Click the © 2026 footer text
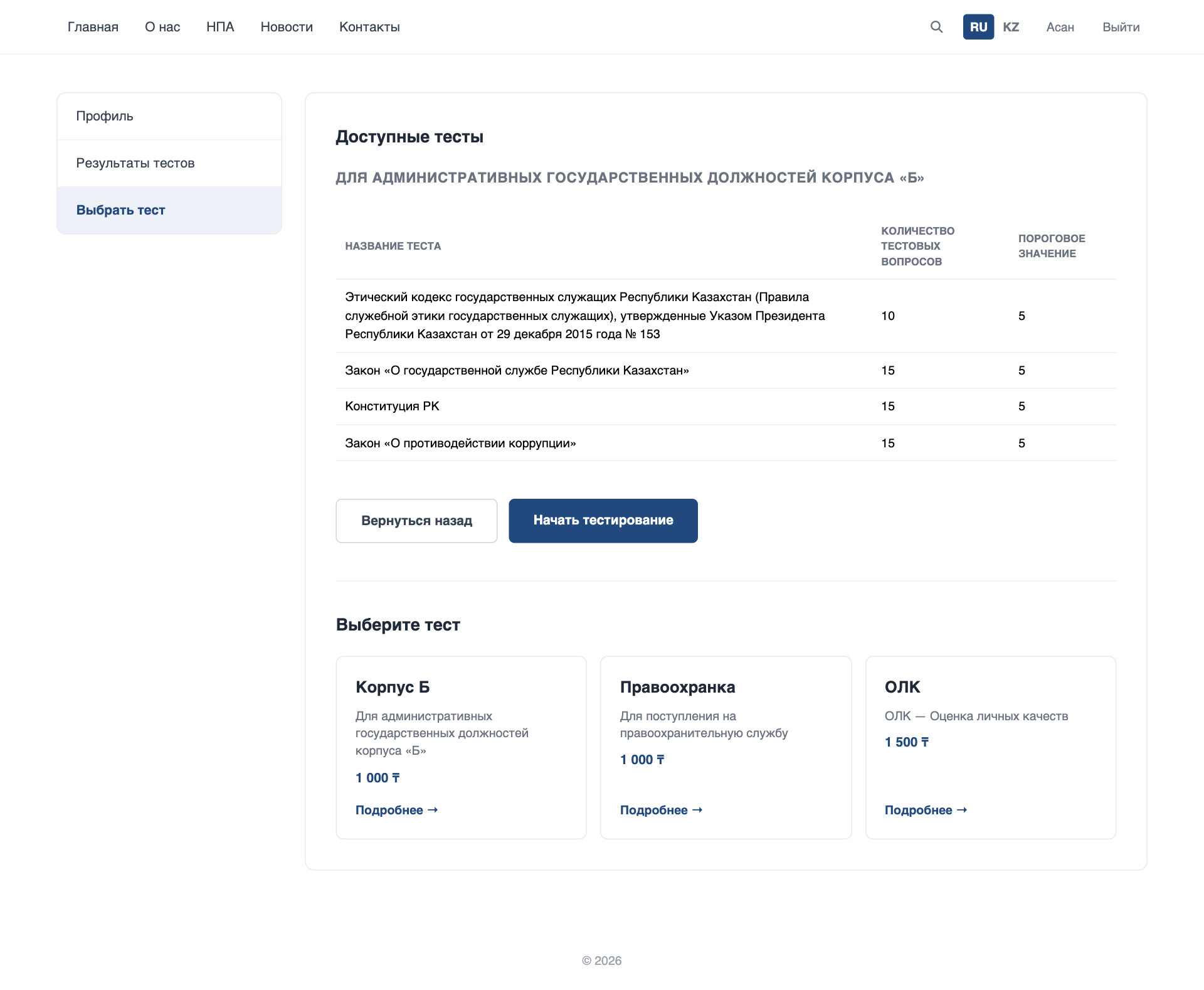Screen dimensions: 1204x990 [602, 961]
